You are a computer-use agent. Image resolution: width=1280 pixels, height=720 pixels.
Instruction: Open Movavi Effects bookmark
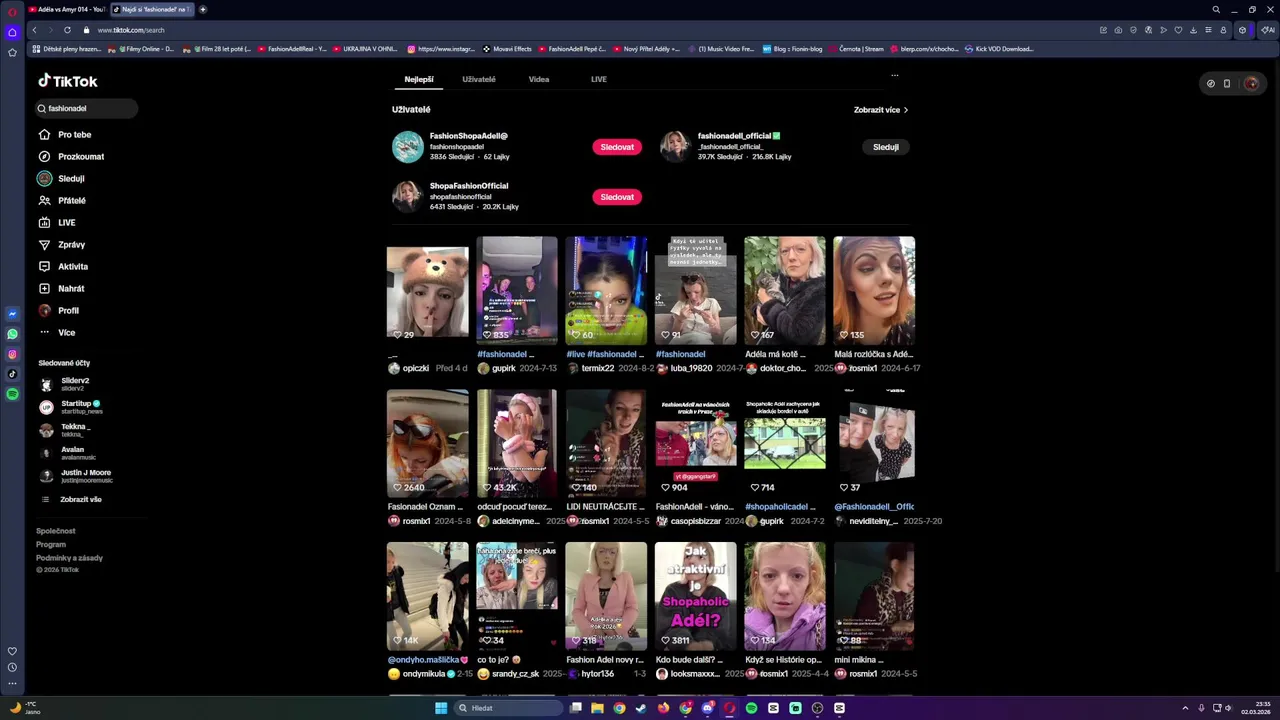[507, 48]
